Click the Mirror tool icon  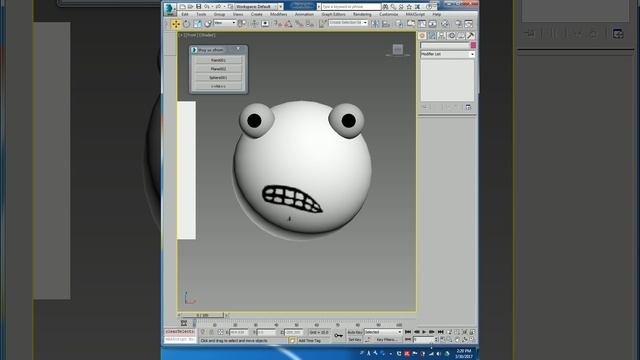click(x=375, y=24)
